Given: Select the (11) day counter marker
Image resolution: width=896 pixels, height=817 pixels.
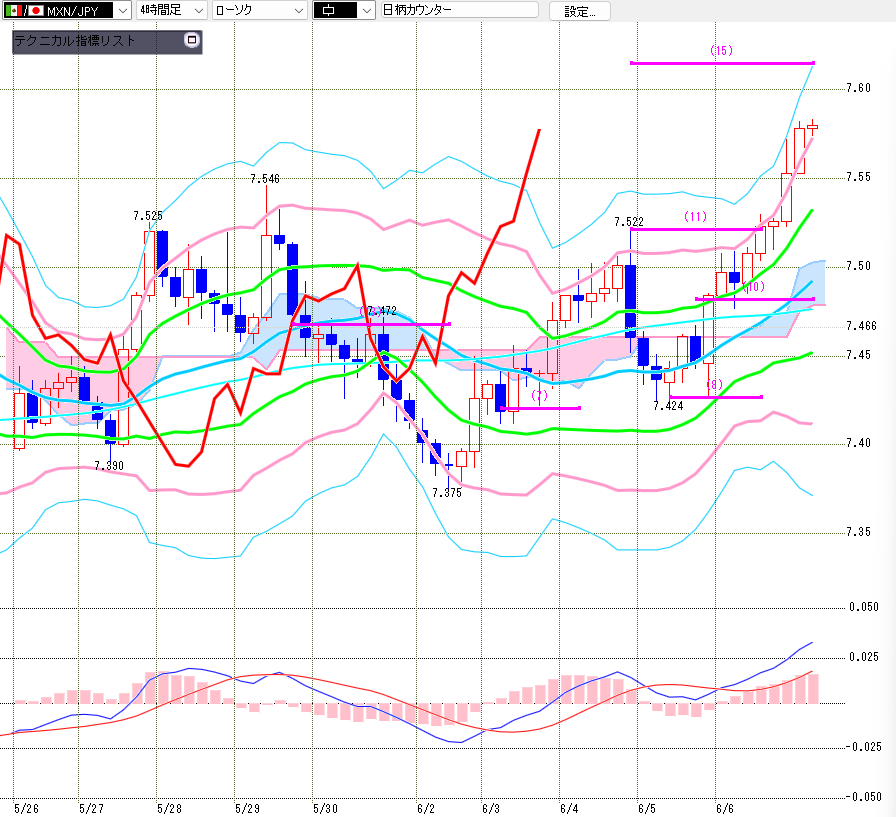Looking at the screenshot, I should click(695, 217).
